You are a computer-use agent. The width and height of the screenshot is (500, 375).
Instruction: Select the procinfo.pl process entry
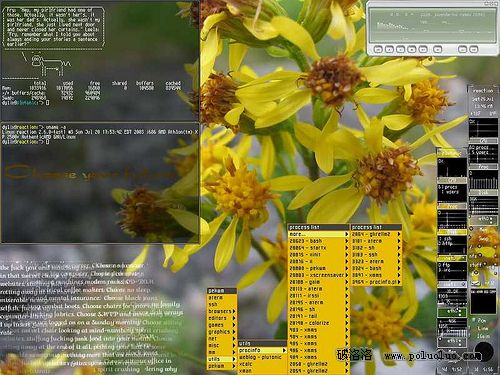[x=376, y=282]
